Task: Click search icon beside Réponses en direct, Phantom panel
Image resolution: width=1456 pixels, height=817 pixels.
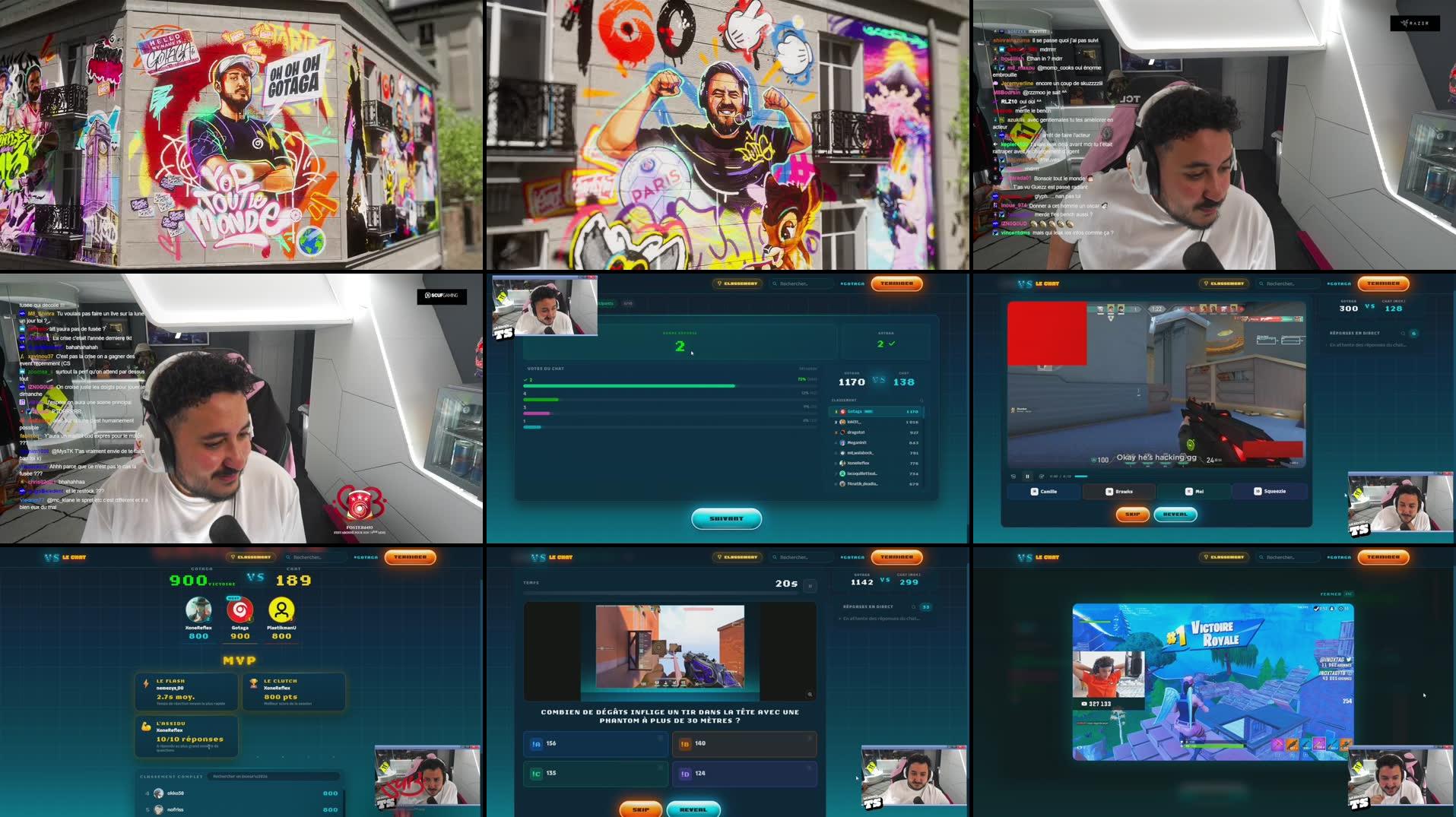Action: pos(913,606)
